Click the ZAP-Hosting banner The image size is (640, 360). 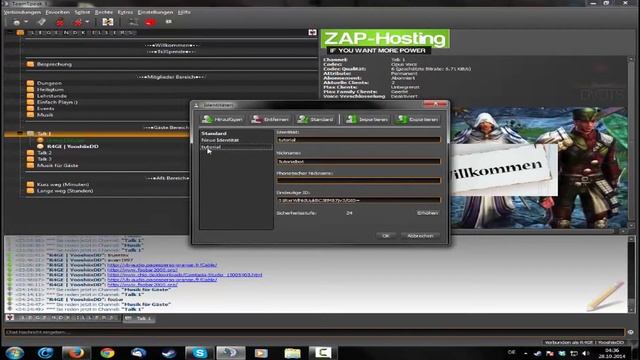[x=385, y=42]
